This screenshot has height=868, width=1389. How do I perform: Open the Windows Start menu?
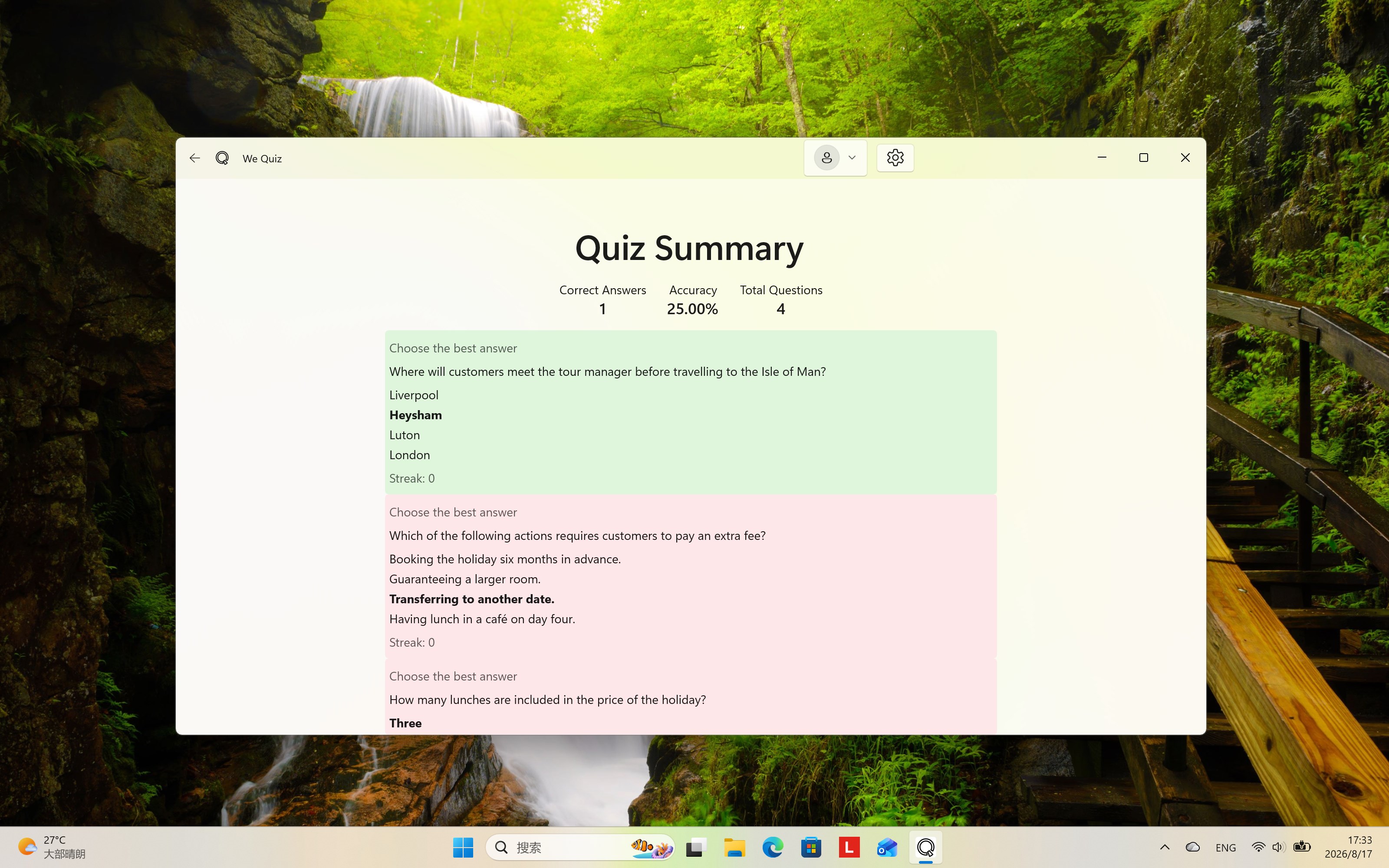[x=463, y=847]
